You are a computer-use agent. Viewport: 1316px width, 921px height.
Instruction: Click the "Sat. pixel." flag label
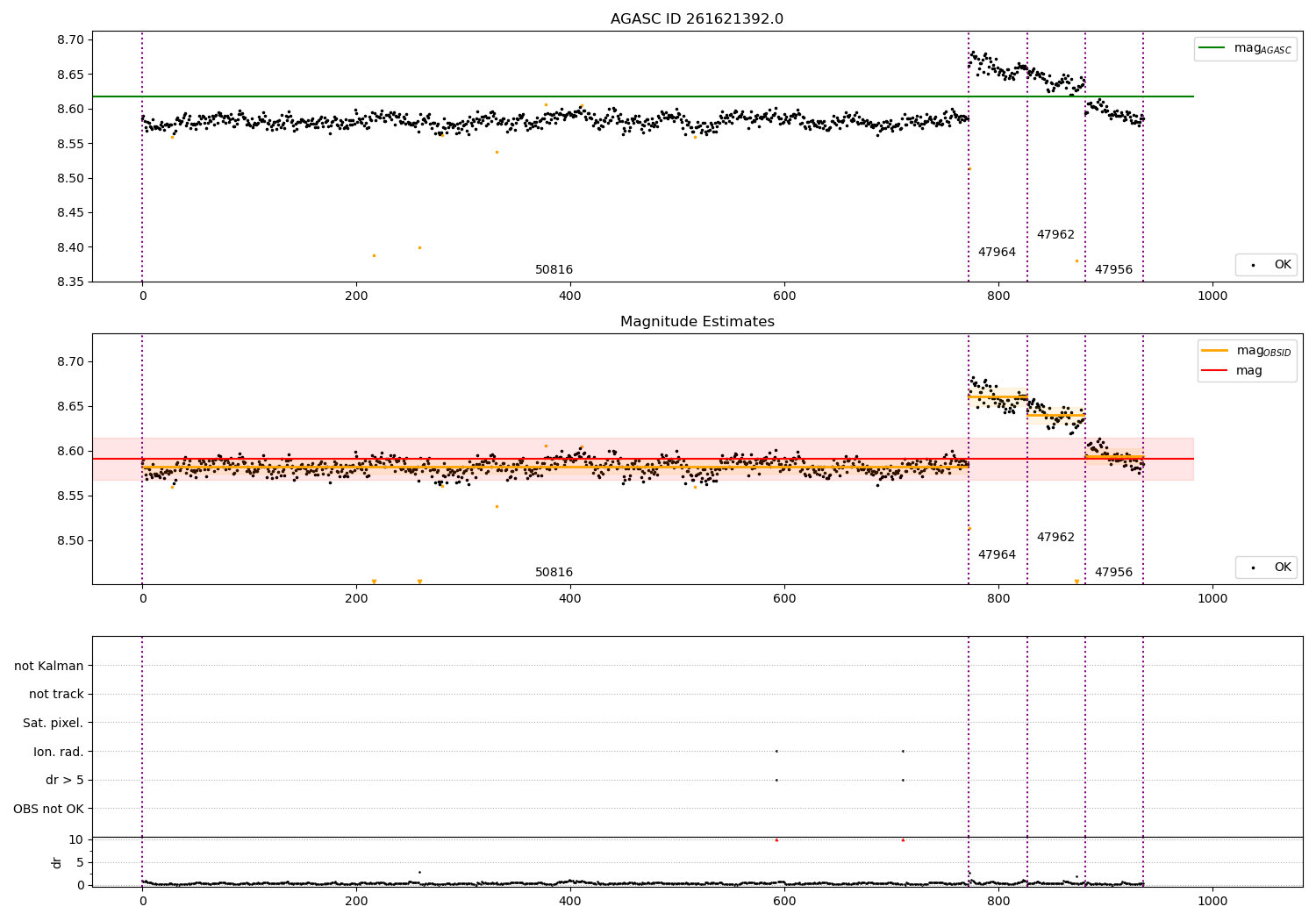point(54,724)
